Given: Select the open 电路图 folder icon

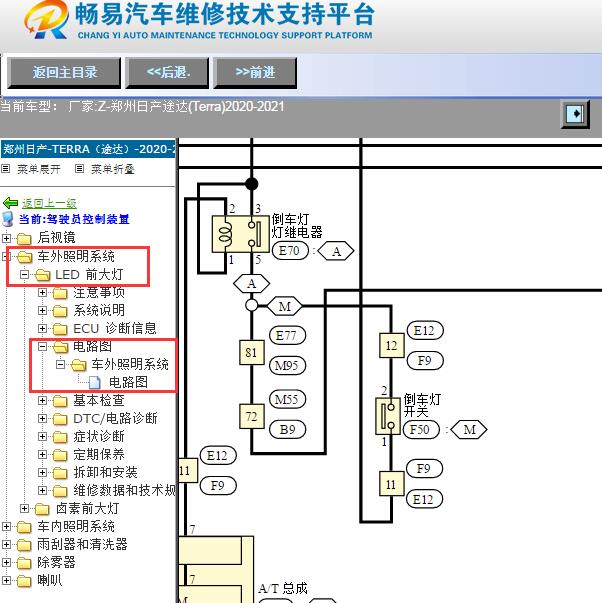Looking at the screenshot, I should pos(60,347).
